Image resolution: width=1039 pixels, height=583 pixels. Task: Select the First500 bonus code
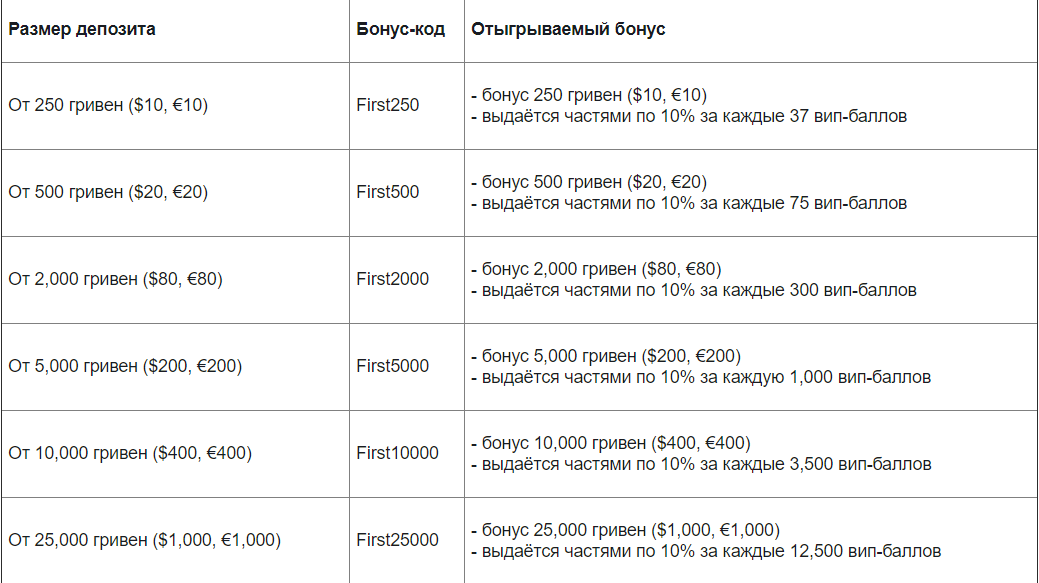point(388,192)
